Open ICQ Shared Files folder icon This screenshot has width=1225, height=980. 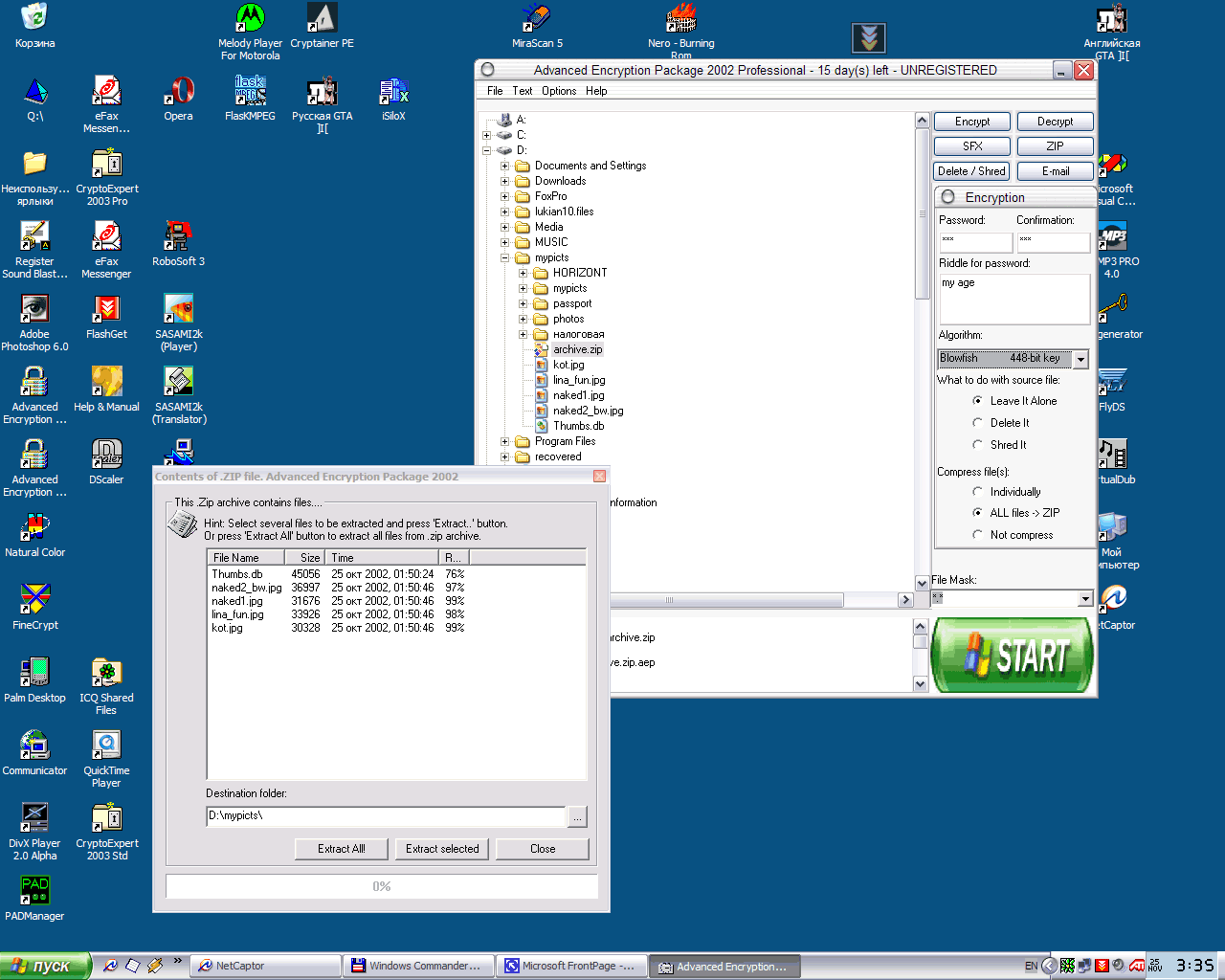point(106,686)
